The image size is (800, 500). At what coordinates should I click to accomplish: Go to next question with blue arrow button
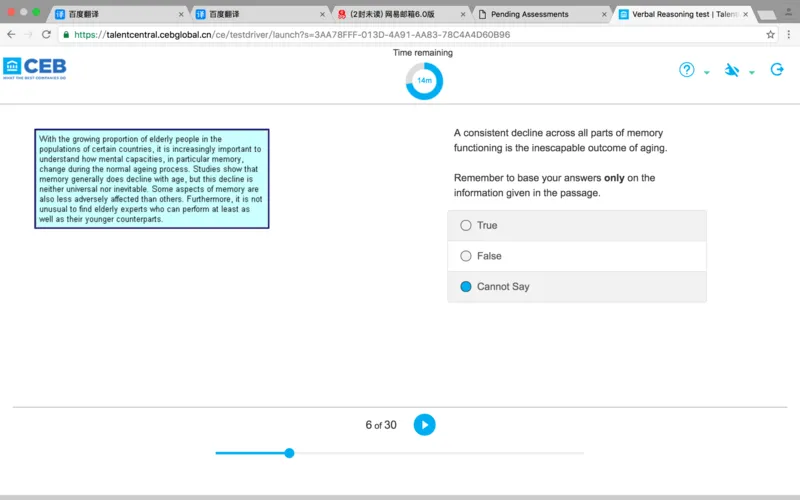pos(424,425)
